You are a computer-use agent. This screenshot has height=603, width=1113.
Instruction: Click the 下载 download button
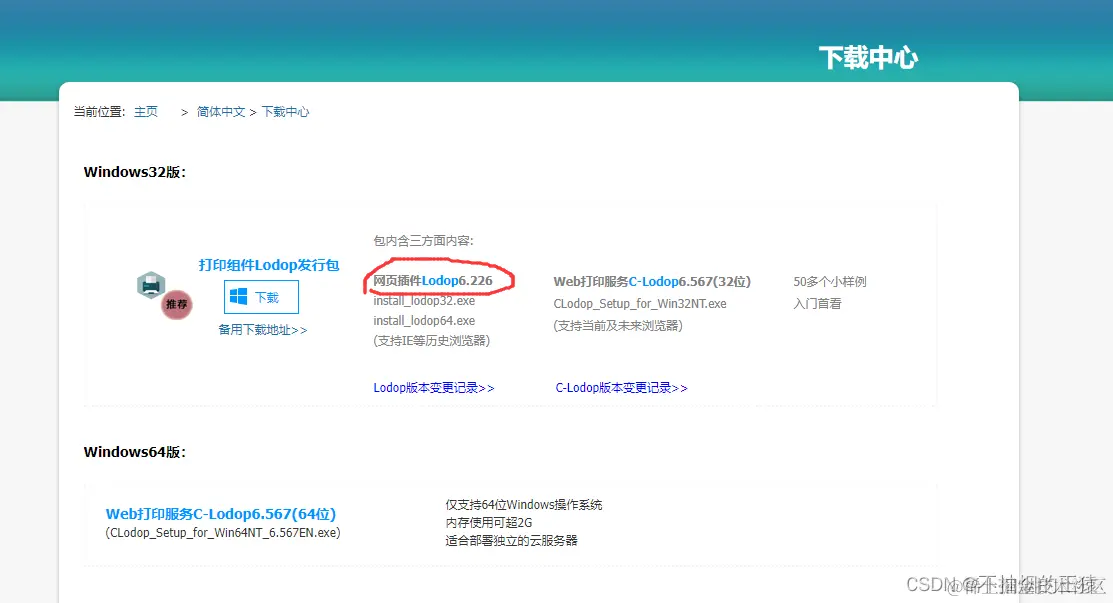click(261, 297)
